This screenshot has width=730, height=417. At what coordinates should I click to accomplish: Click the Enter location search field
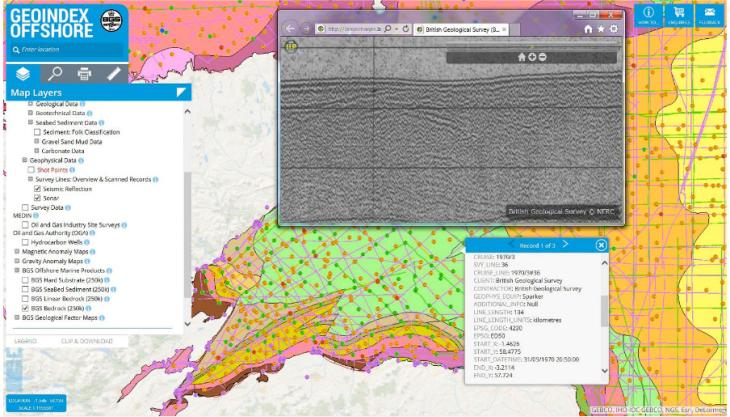point(68,50)
